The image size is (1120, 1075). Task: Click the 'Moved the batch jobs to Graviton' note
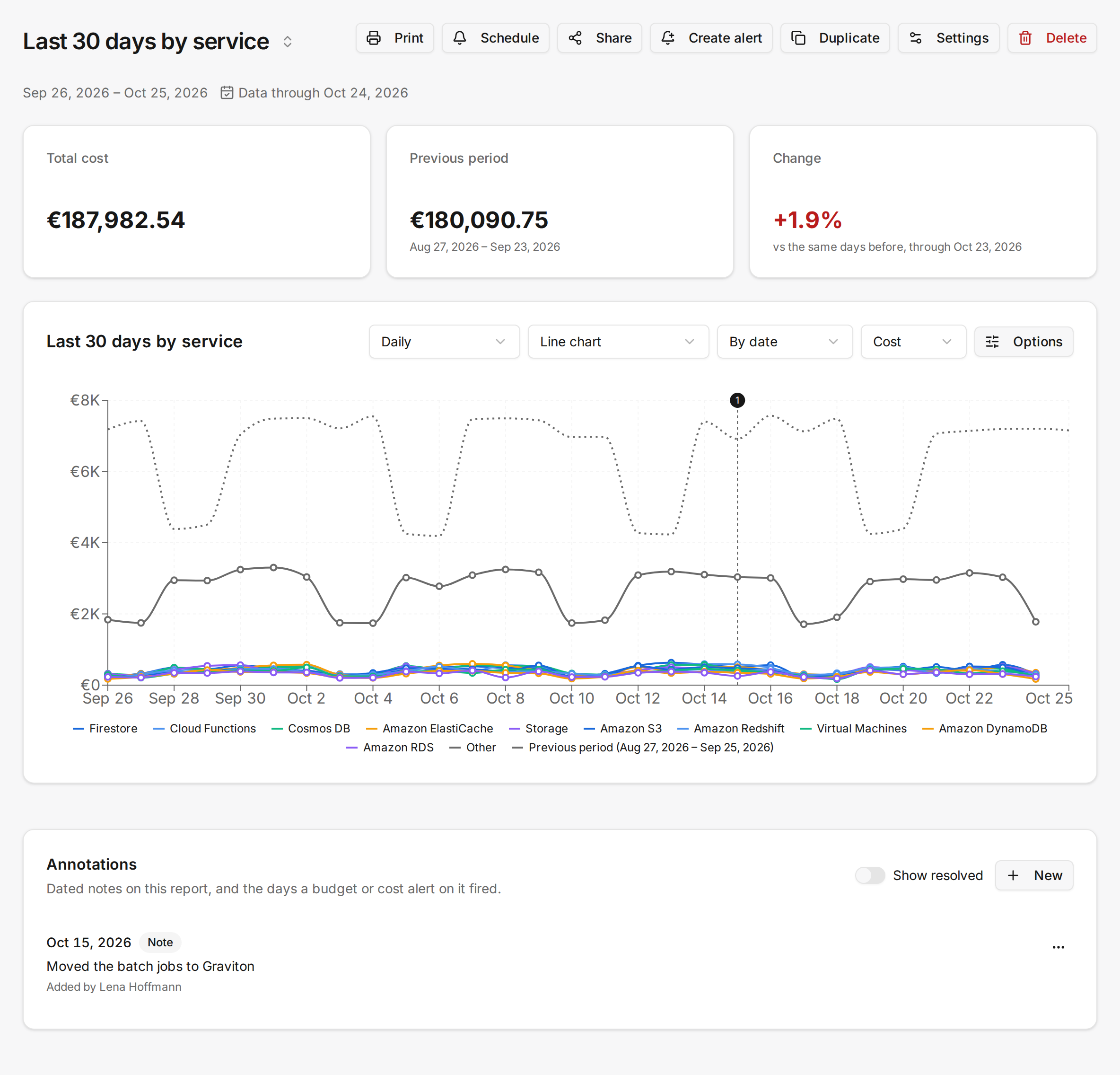(x=150, y=966)
